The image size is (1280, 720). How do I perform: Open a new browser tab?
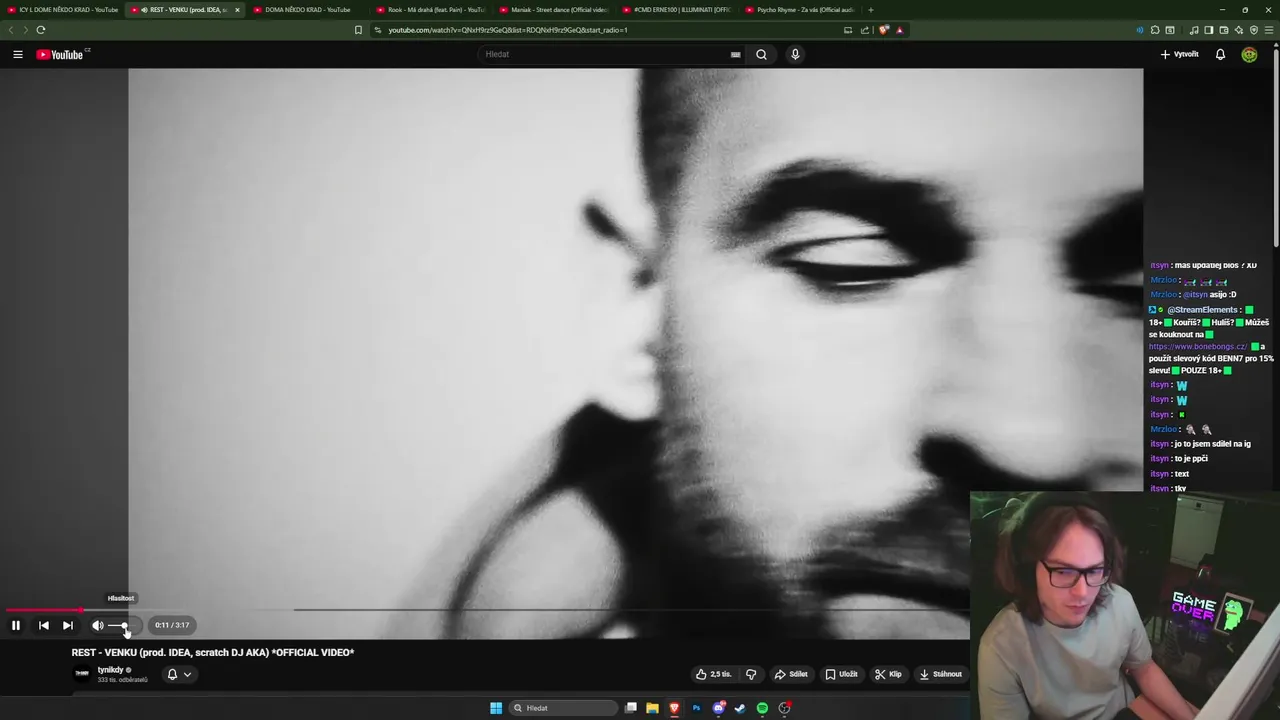tap(870, 10)
